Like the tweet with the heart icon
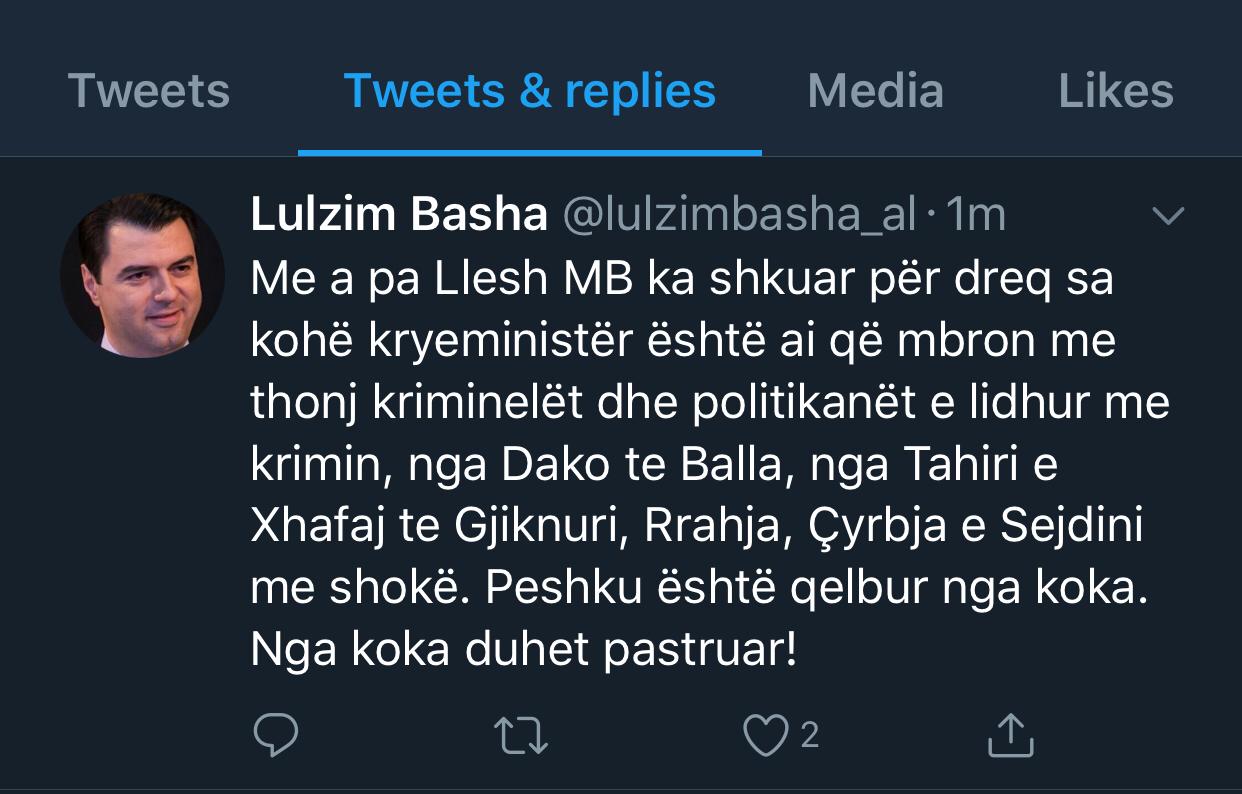The image size is (1242, 794). (x=765, y=736)
